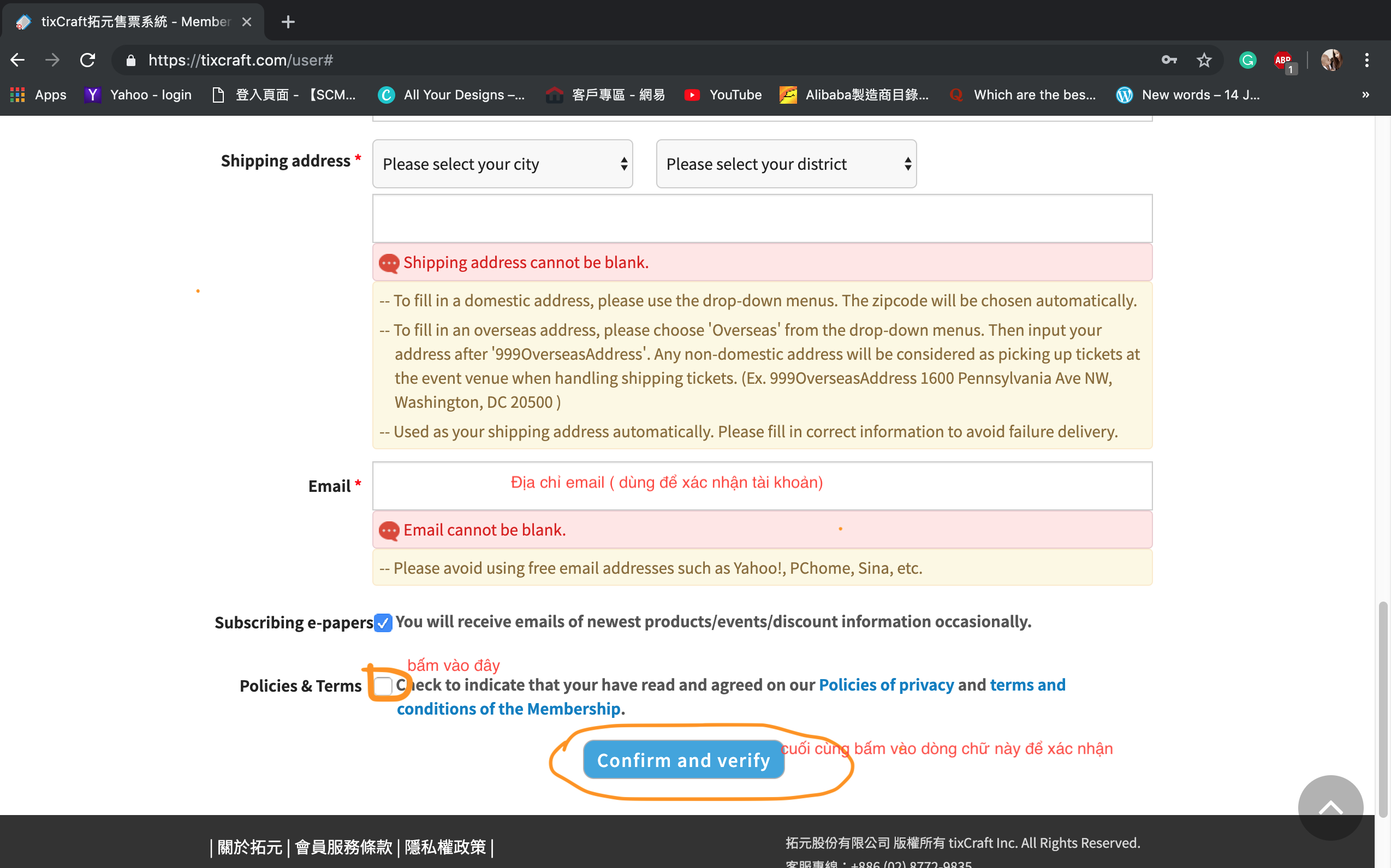Open a new browser tab
1391x868 pixels.
click(288, 22)
